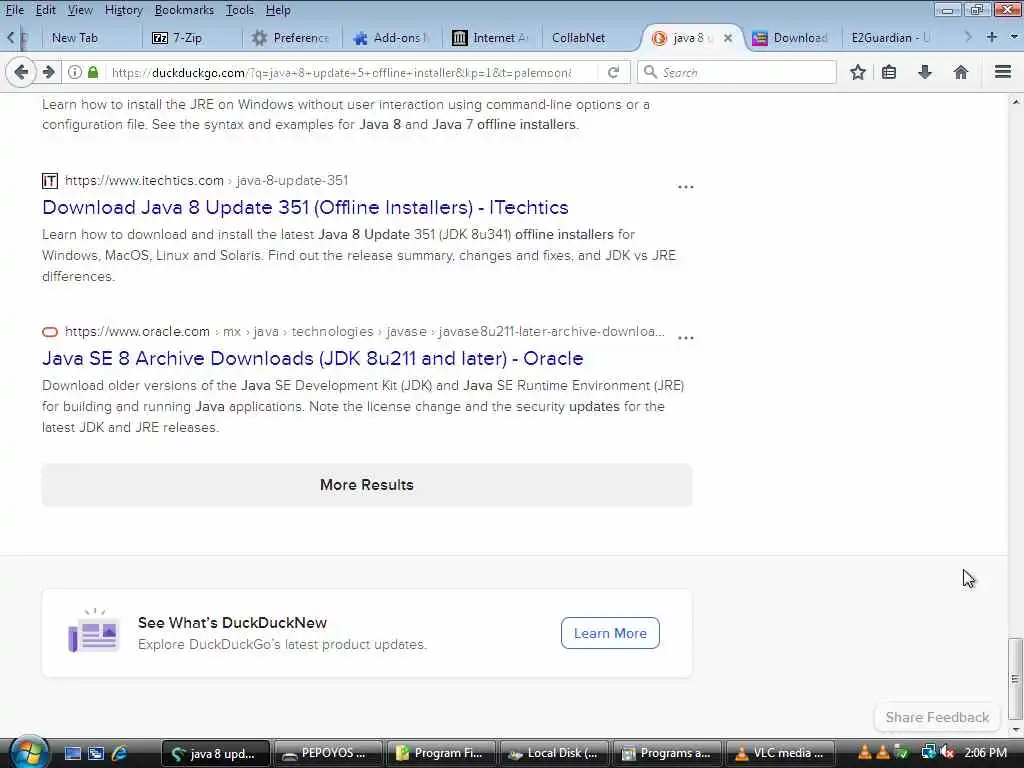
Task: List all tabs dropdown arrow
Action: coord(1014,37)
